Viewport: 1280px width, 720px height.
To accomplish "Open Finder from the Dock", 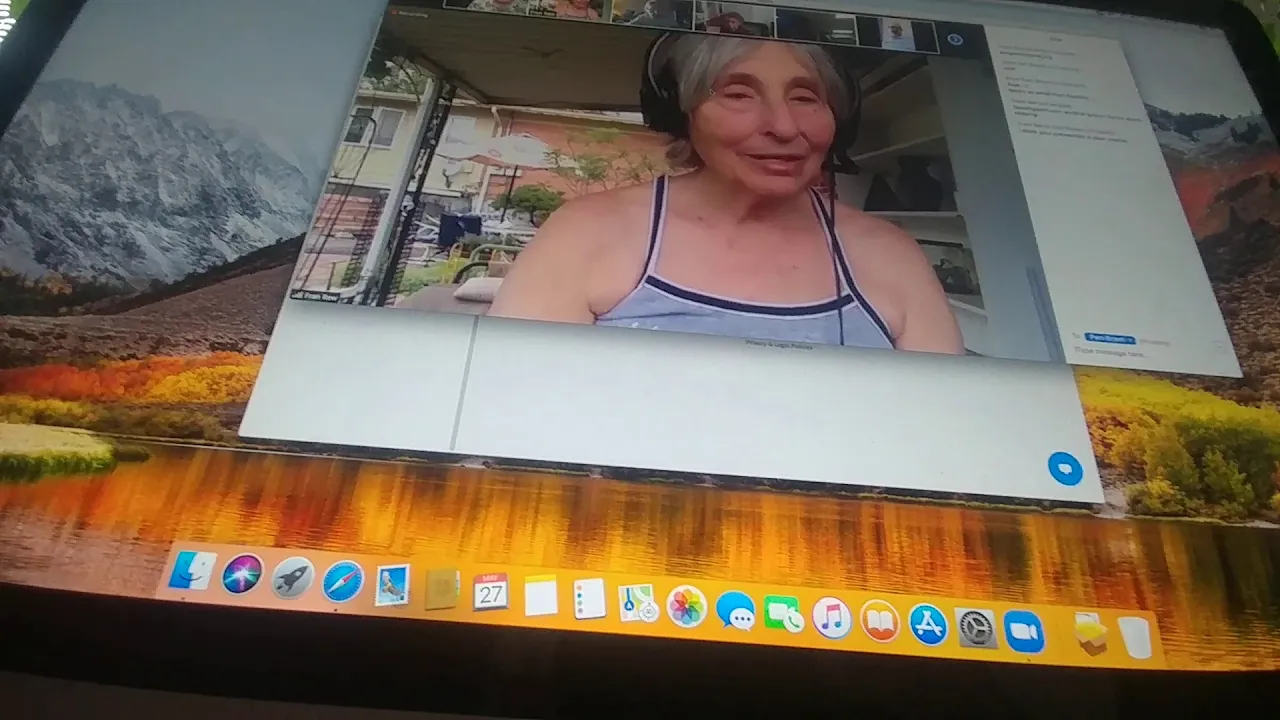I will pos(193,570).
